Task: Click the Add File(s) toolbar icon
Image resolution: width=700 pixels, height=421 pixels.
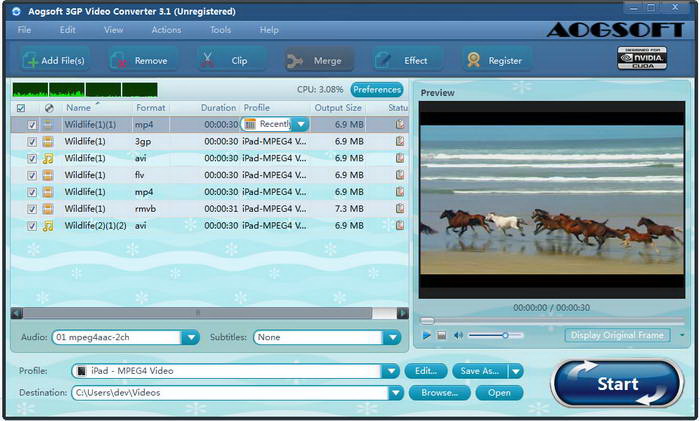Action: [30, 60]
